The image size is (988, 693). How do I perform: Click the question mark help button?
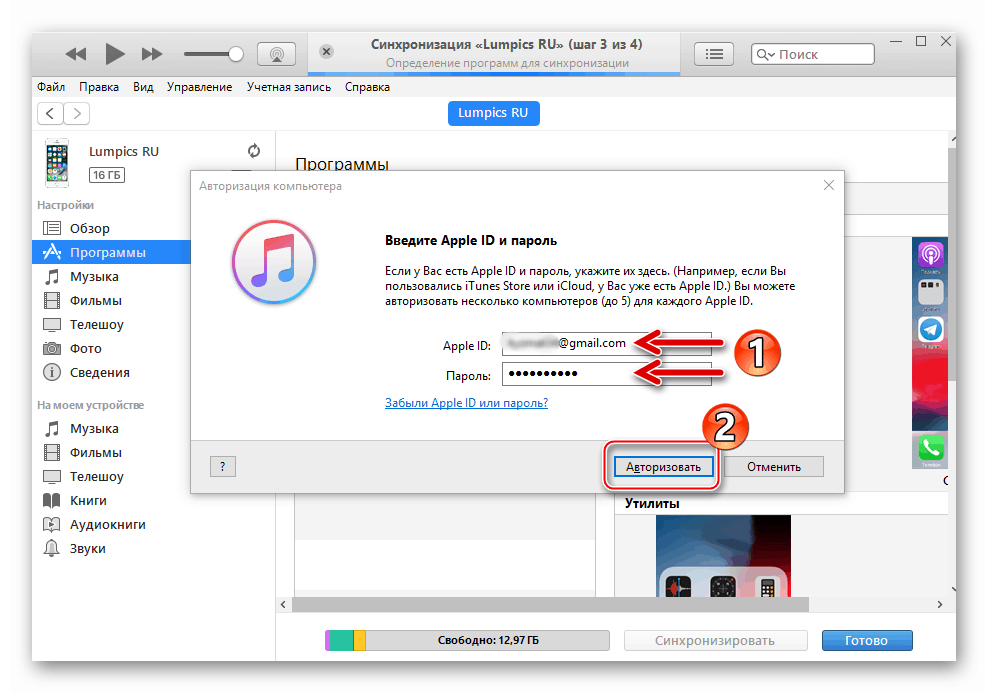click(222, 467)
